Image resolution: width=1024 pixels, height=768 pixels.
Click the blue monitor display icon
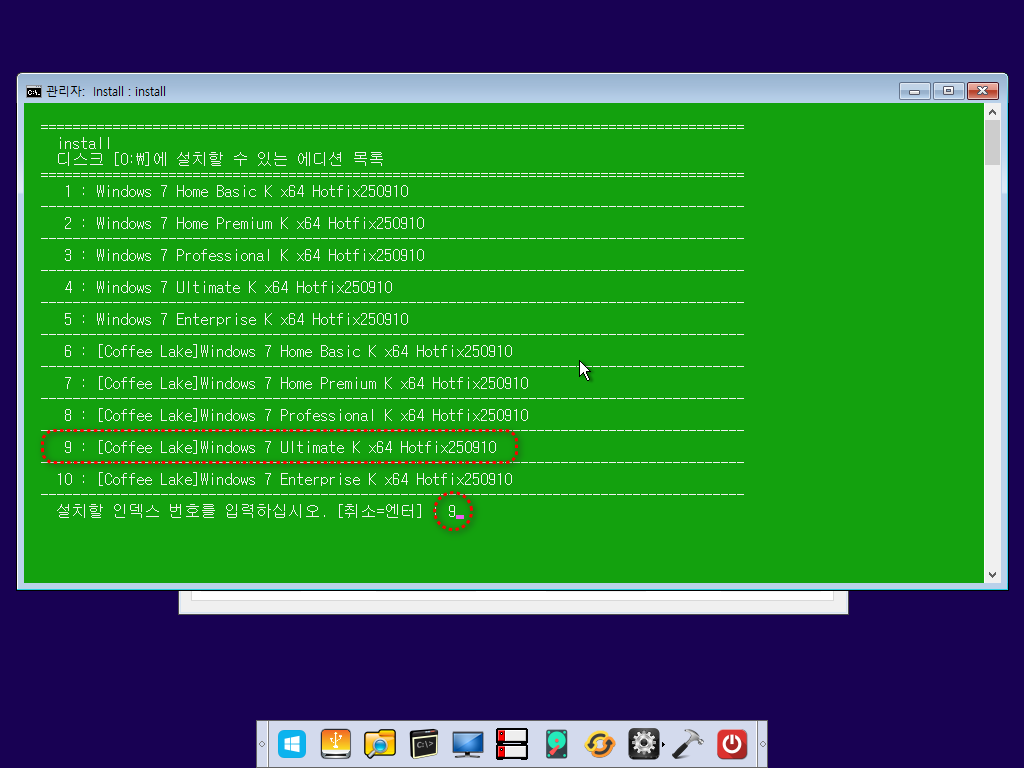coord(468,744)
